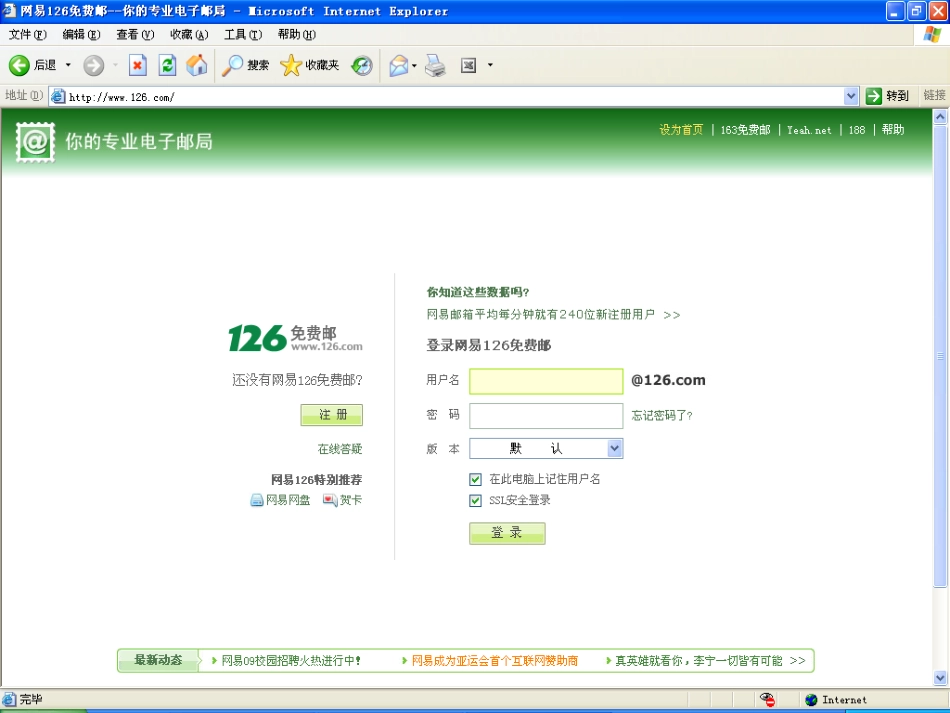Click the Forward arrow toolbar button
The width and height of the screenshot is (950, 713).
[x=93, y=65]
